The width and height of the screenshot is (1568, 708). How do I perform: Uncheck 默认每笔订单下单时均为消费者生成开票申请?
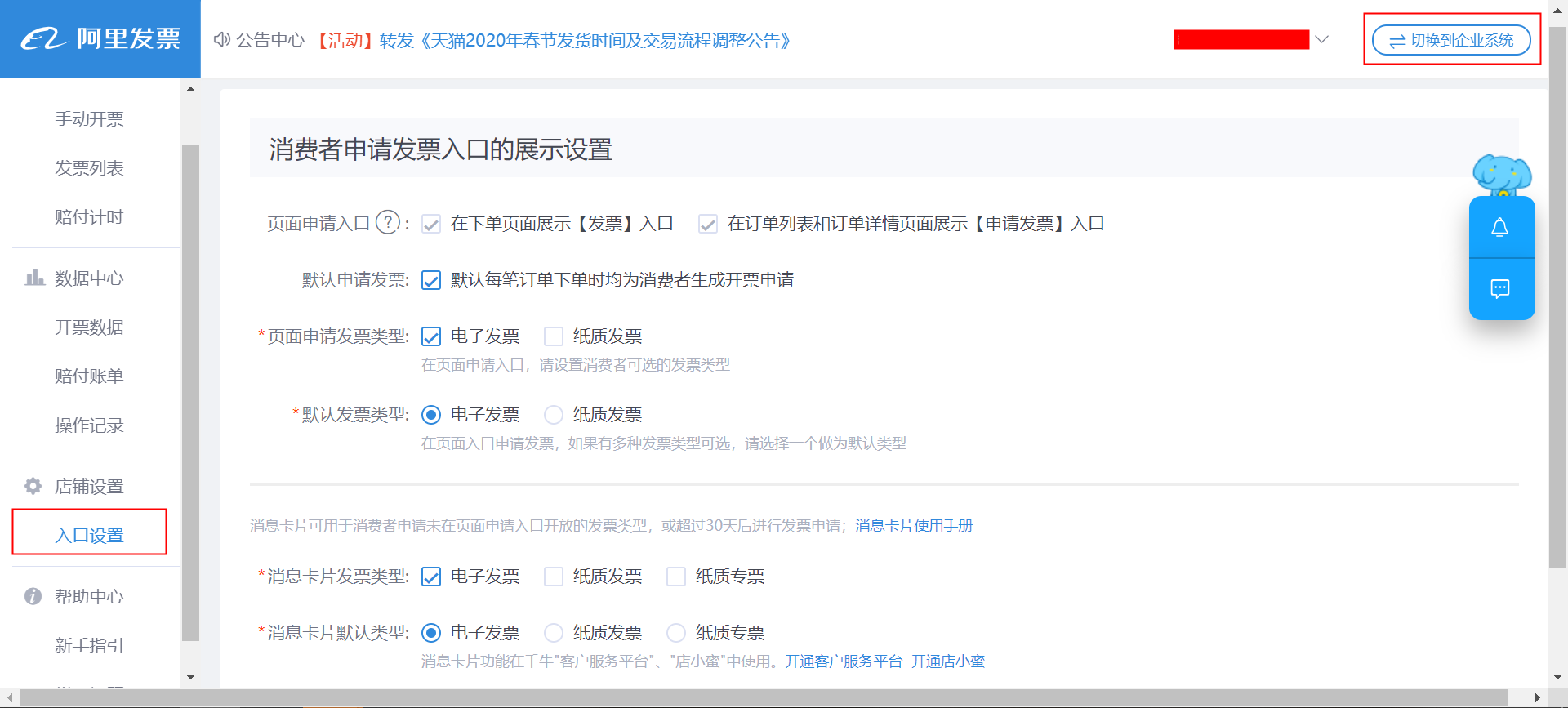(x=431, y=281)
